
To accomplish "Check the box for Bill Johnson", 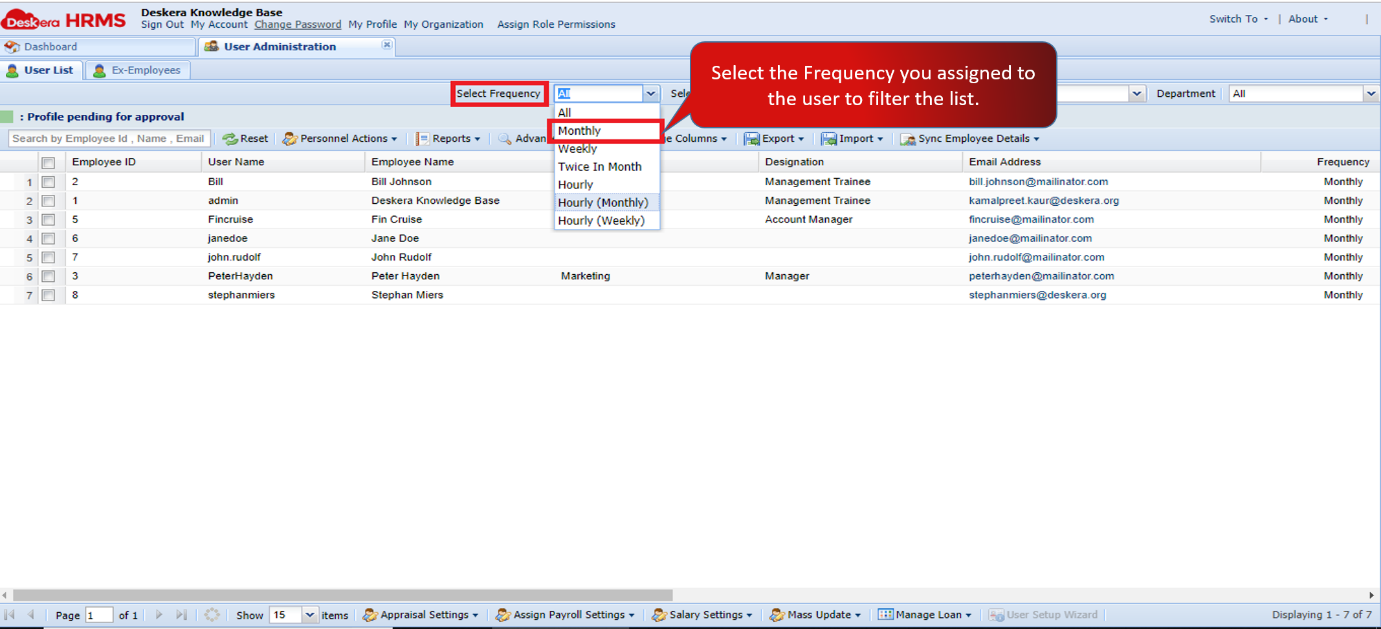I will pyautogui.click(x=48, y=182).
